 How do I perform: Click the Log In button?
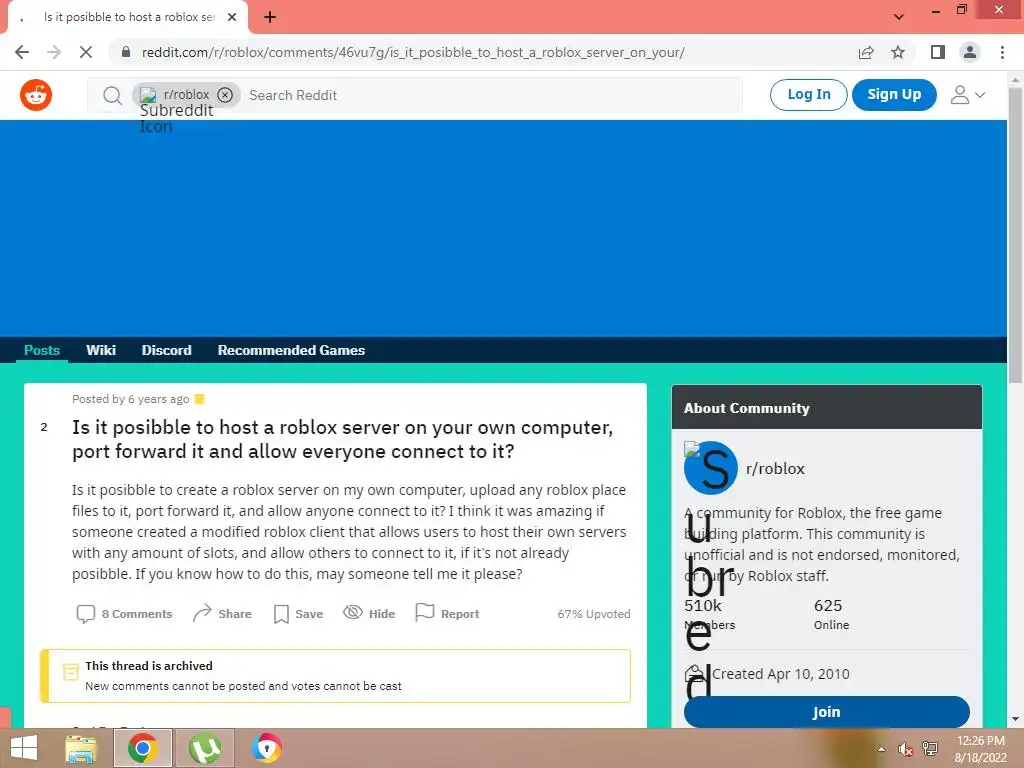(x=808, y=95)
